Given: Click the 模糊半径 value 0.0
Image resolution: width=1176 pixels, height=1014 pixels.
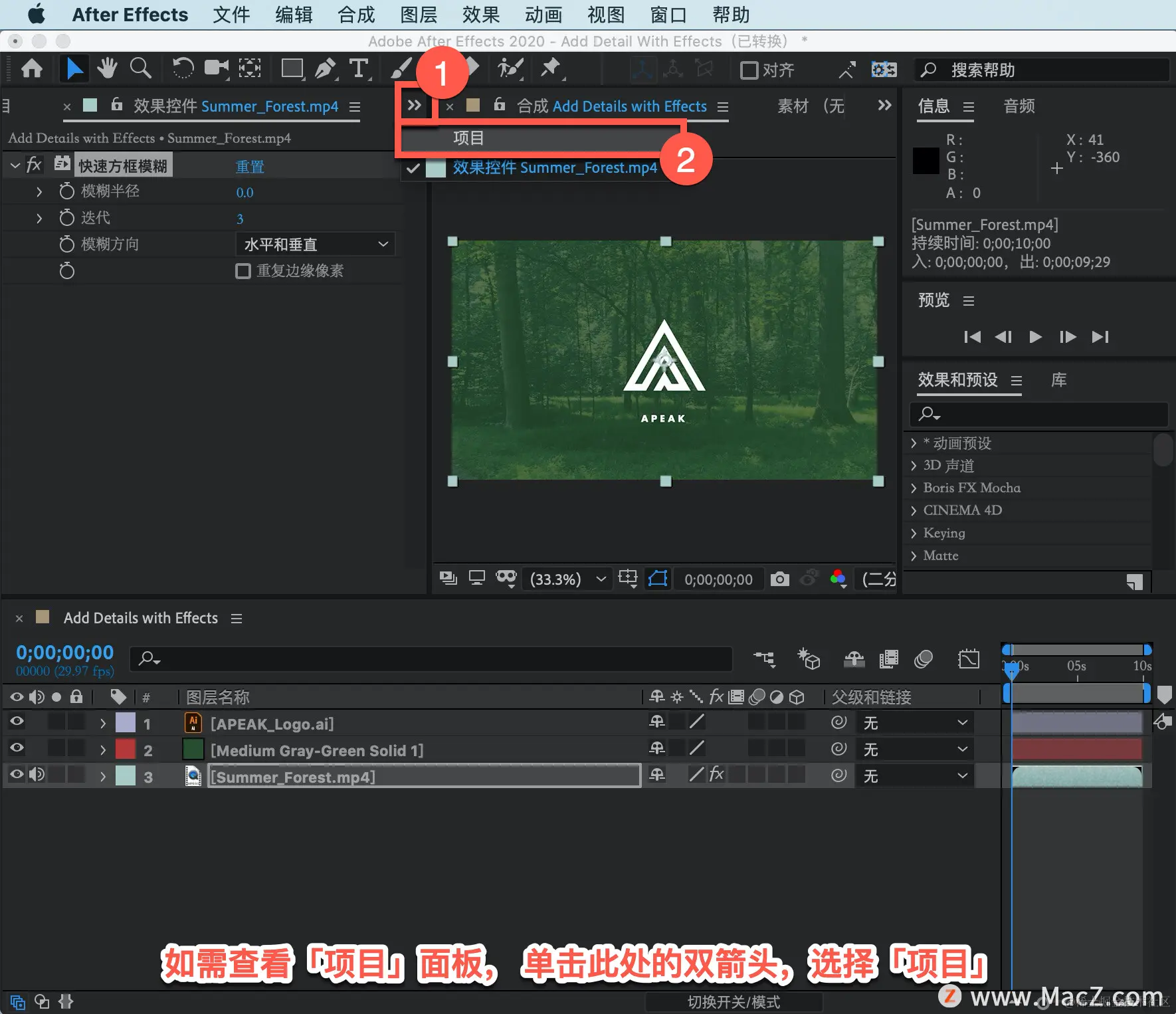Looking at the screenshot, I should point(245,193).
